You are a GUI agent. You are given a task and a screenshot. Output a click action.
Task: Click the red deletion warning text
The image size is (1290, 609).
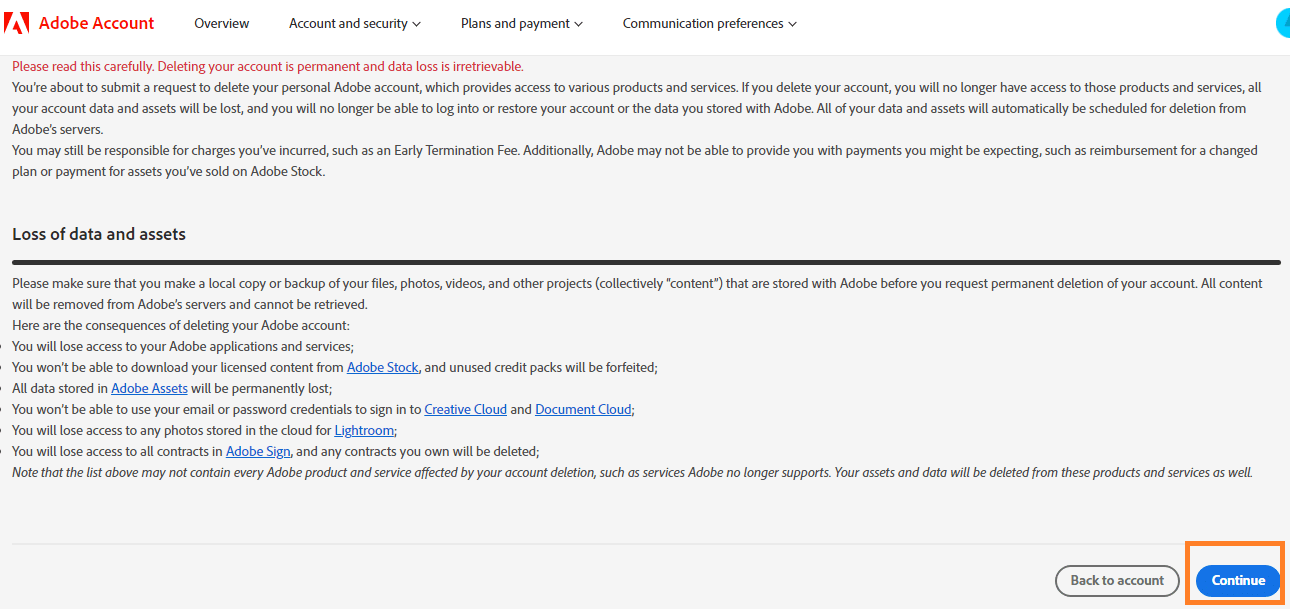[x=268, y=66]
